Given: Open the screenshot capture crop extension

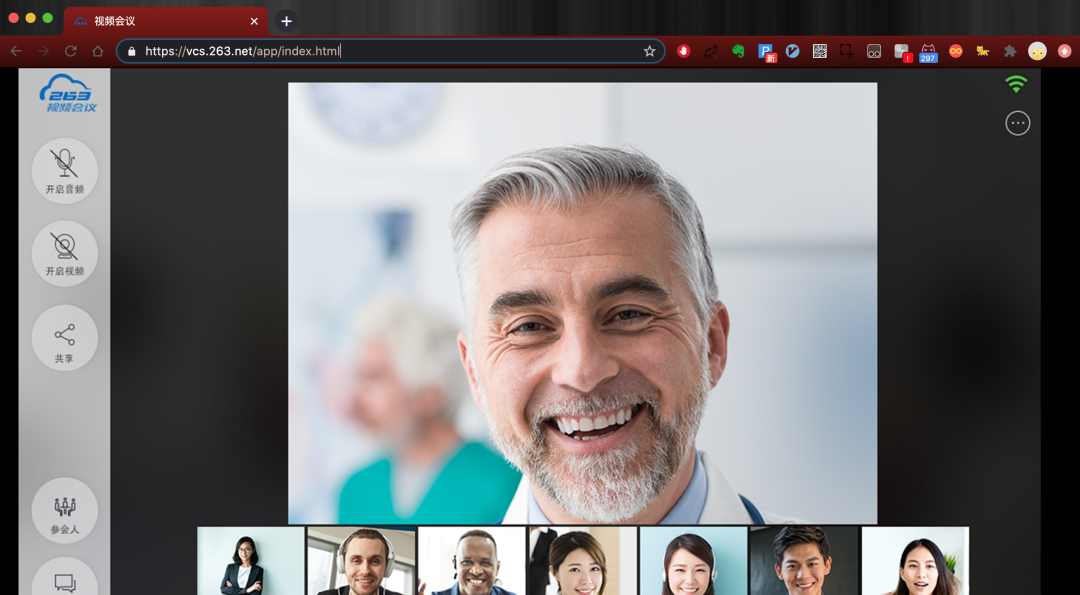Looking at the screenshot, I should point(847,51).
